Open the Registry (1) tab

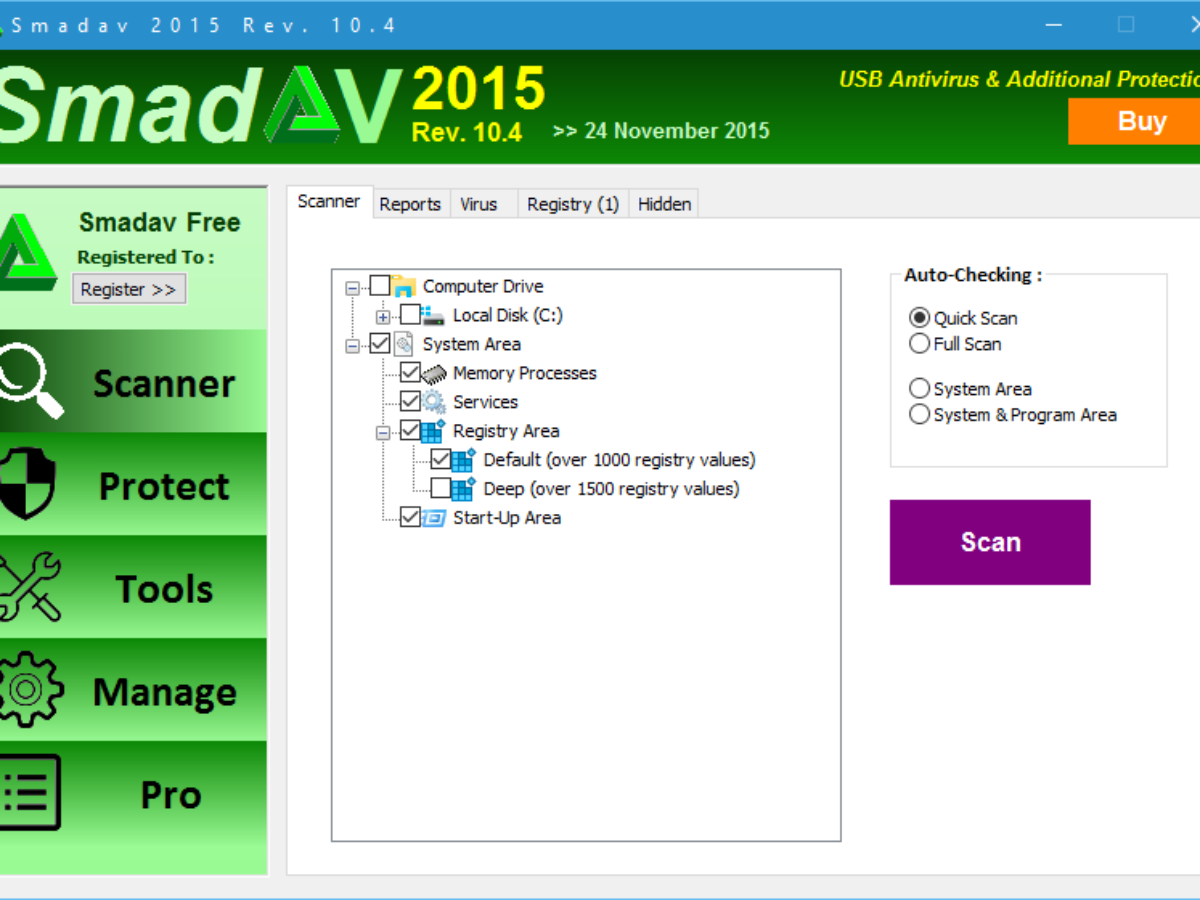[573, 204]
